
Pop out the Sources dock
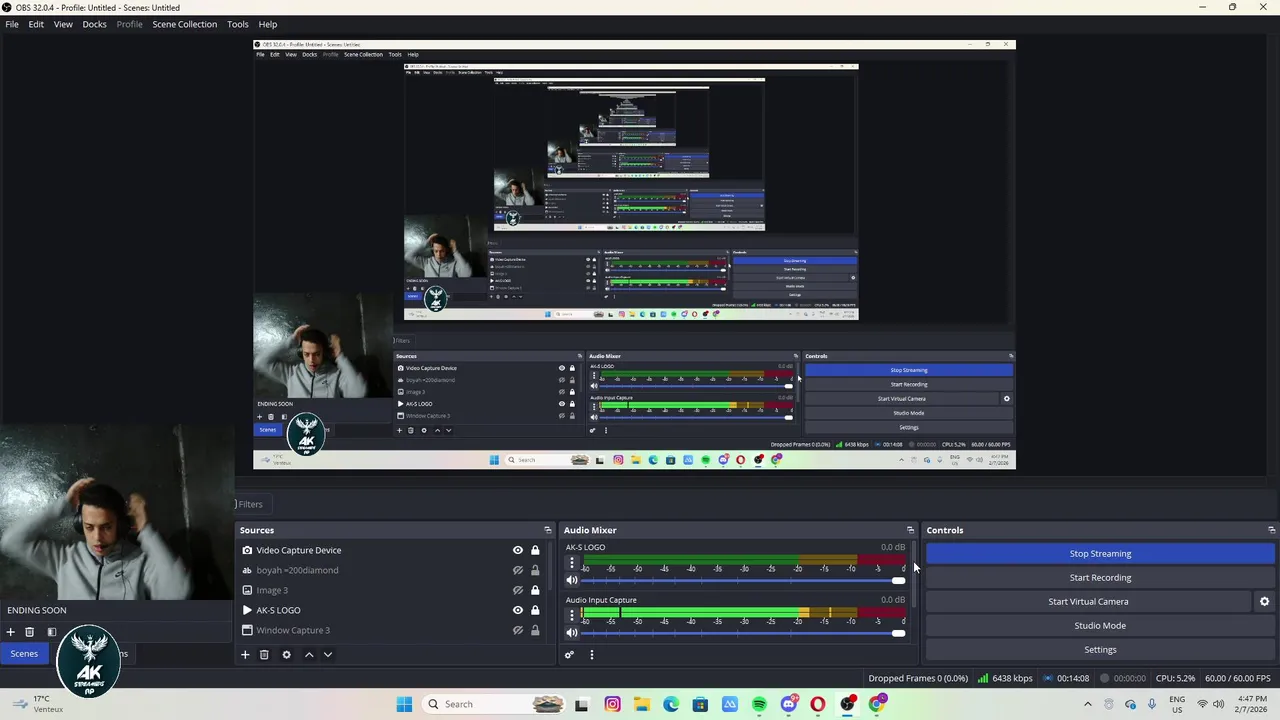click(547, 530)
